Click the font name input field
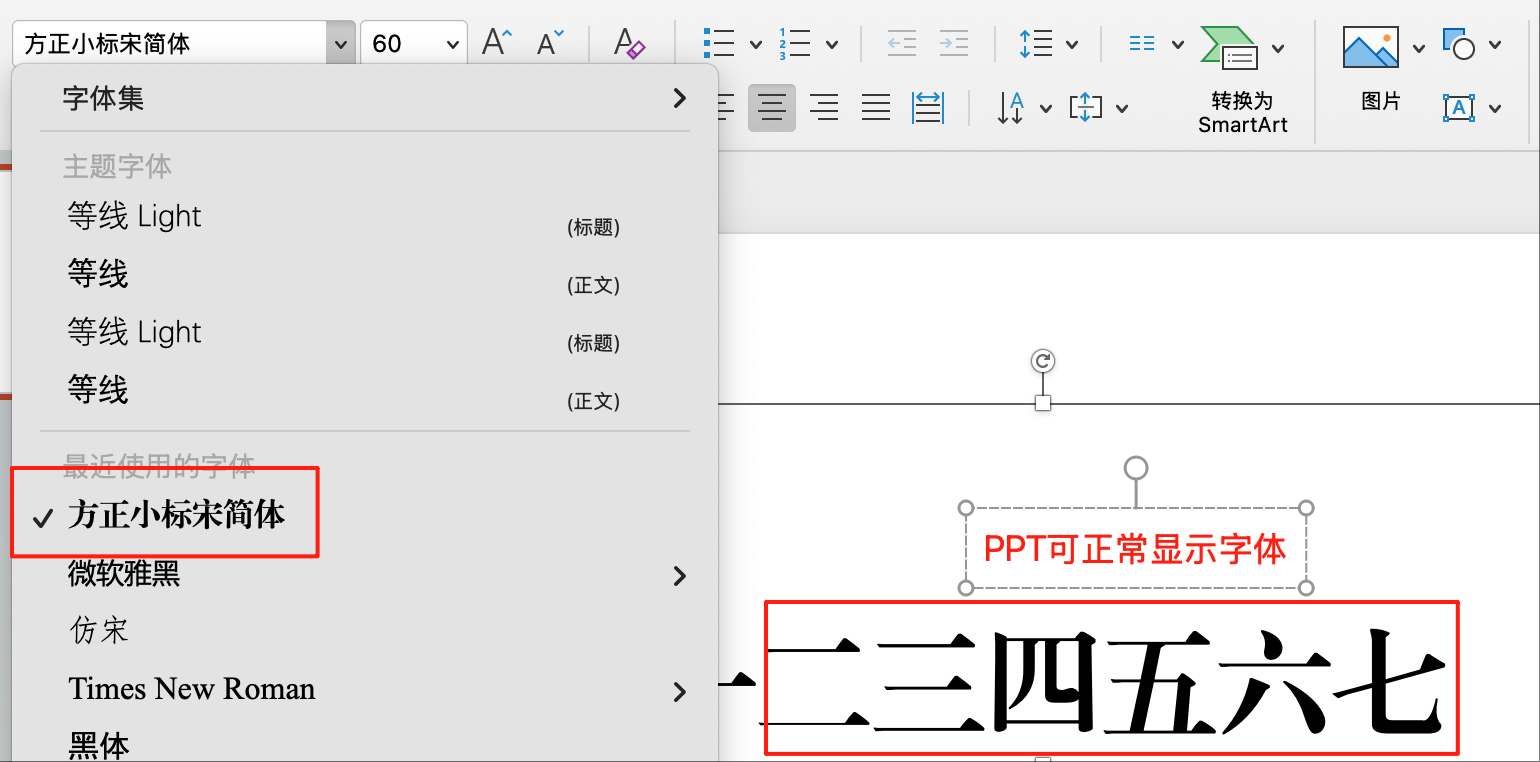The height and width of the screenshot is (762, 1540). click(x=170, y=44)
